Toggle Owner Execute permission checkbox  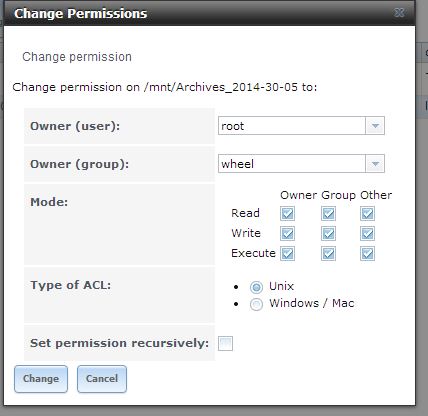(x=287, y=254)
